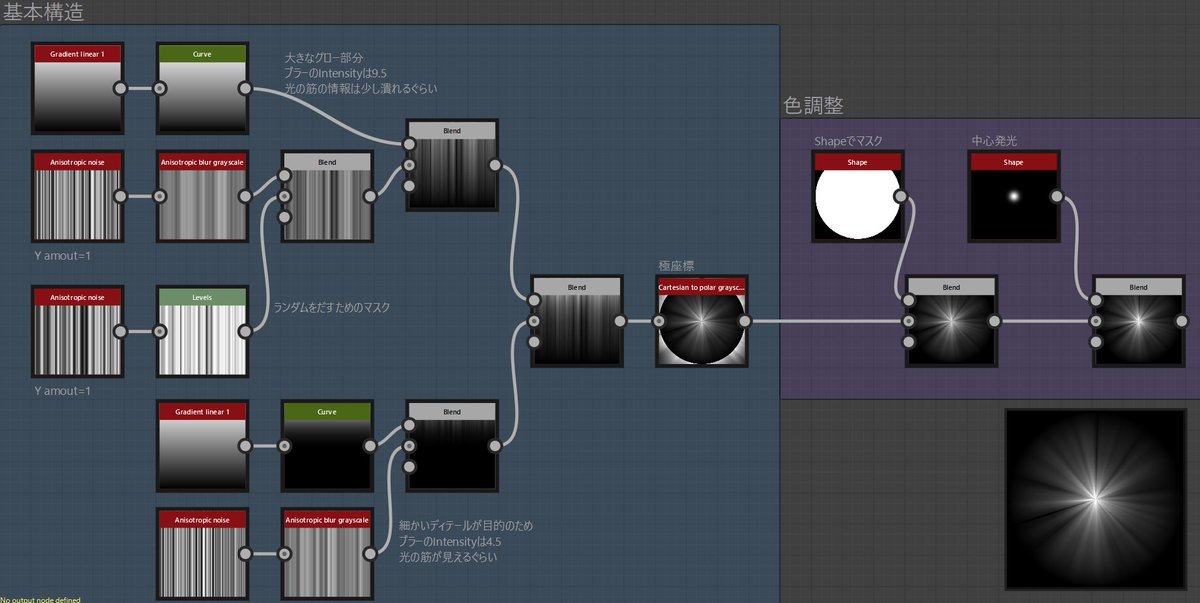Image resolution: width=1200 pixels, height=603 pixels.
Task: Select the final Blend node fed by 中心発光 shape
Action: click(x=1138, y=322)
